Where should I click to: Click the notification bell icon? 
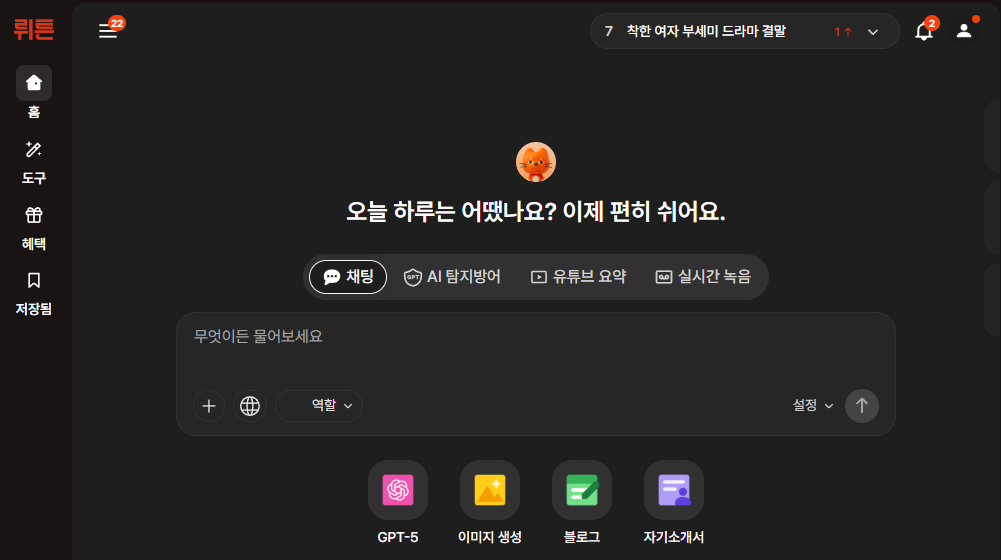pos(924,31)
